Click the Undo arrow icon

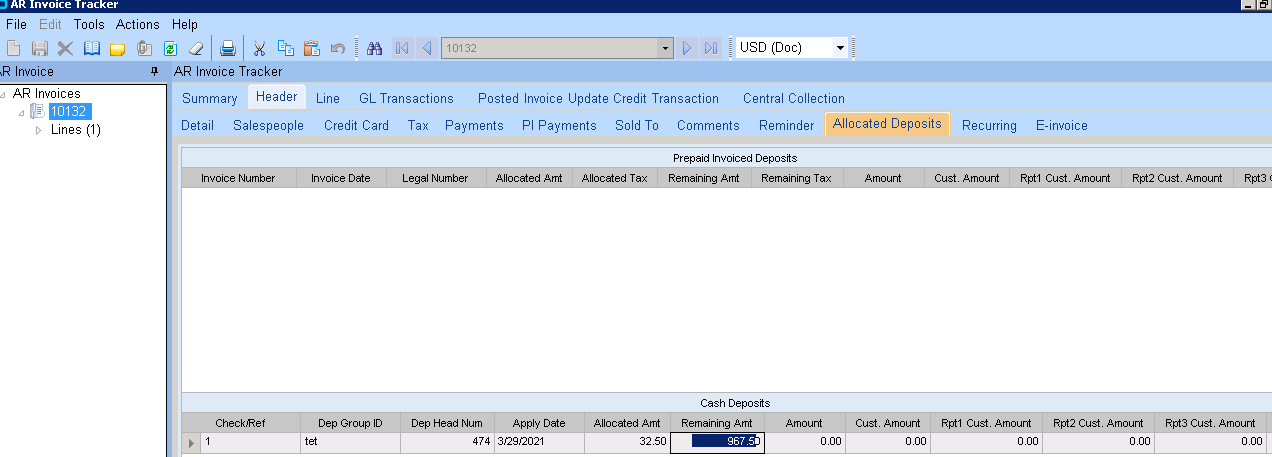337,48
